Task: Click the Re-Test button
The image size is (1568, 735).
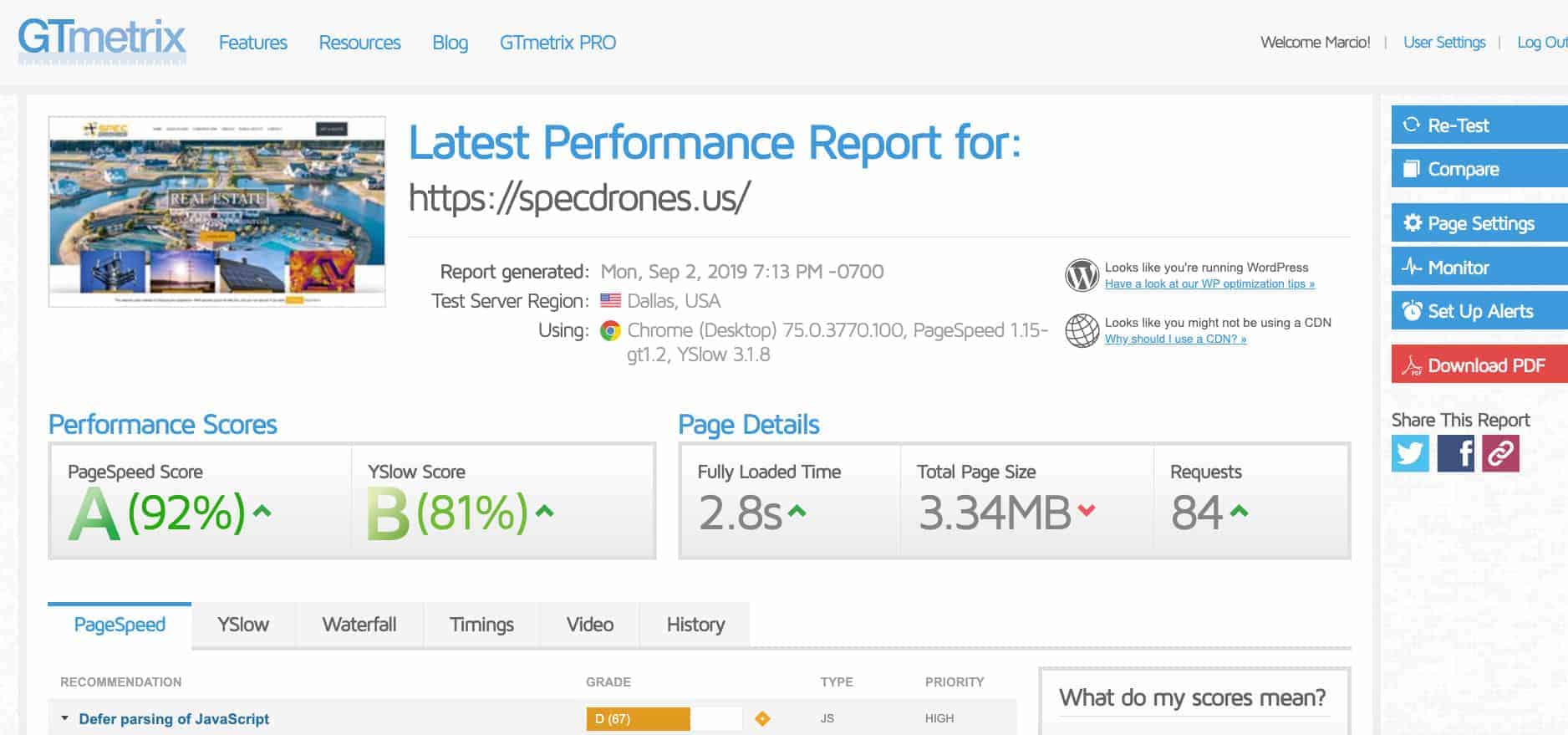Action: coord(1479,125)
